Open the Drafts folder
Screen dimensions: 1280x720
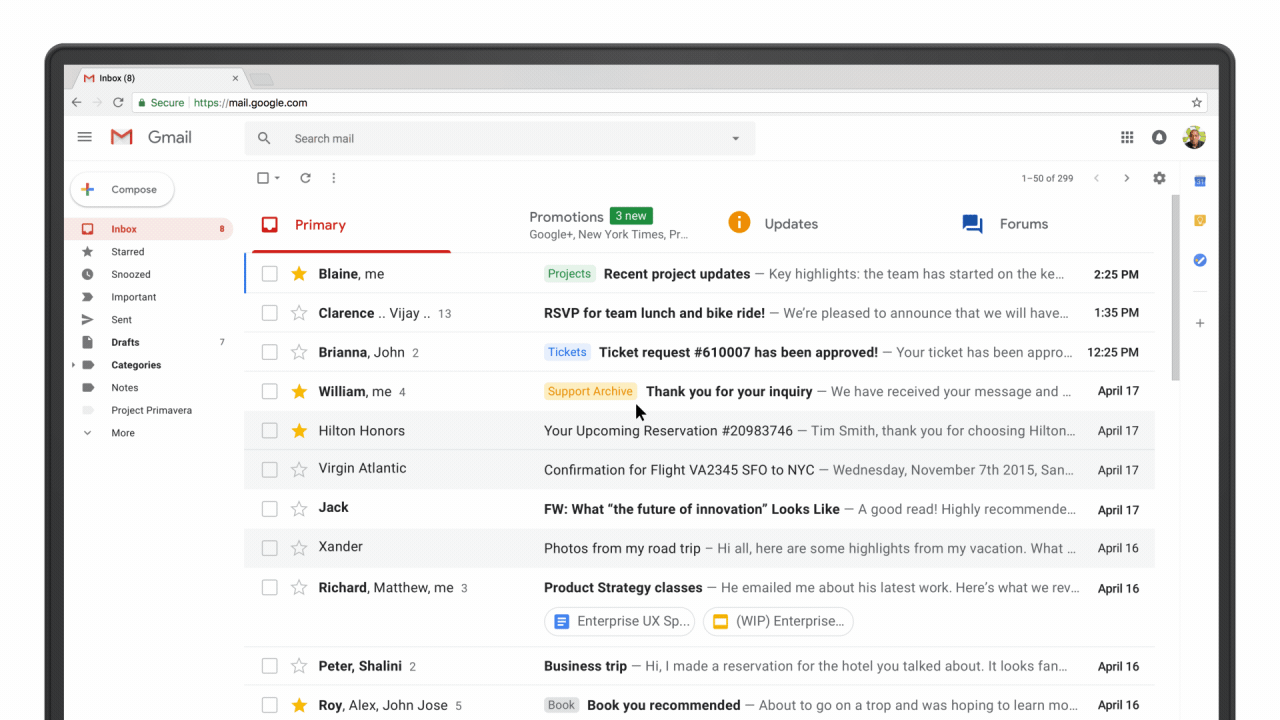coord(124,341)
